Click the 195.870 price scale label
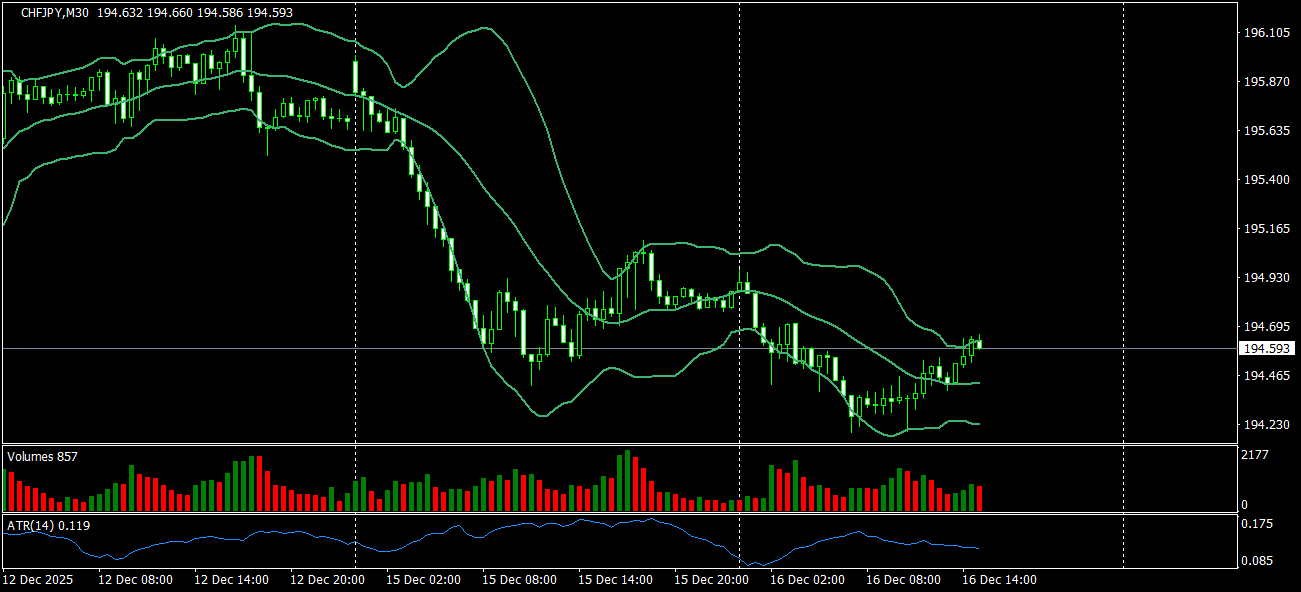This screenshot has width=1301, height=592. 1265,82
